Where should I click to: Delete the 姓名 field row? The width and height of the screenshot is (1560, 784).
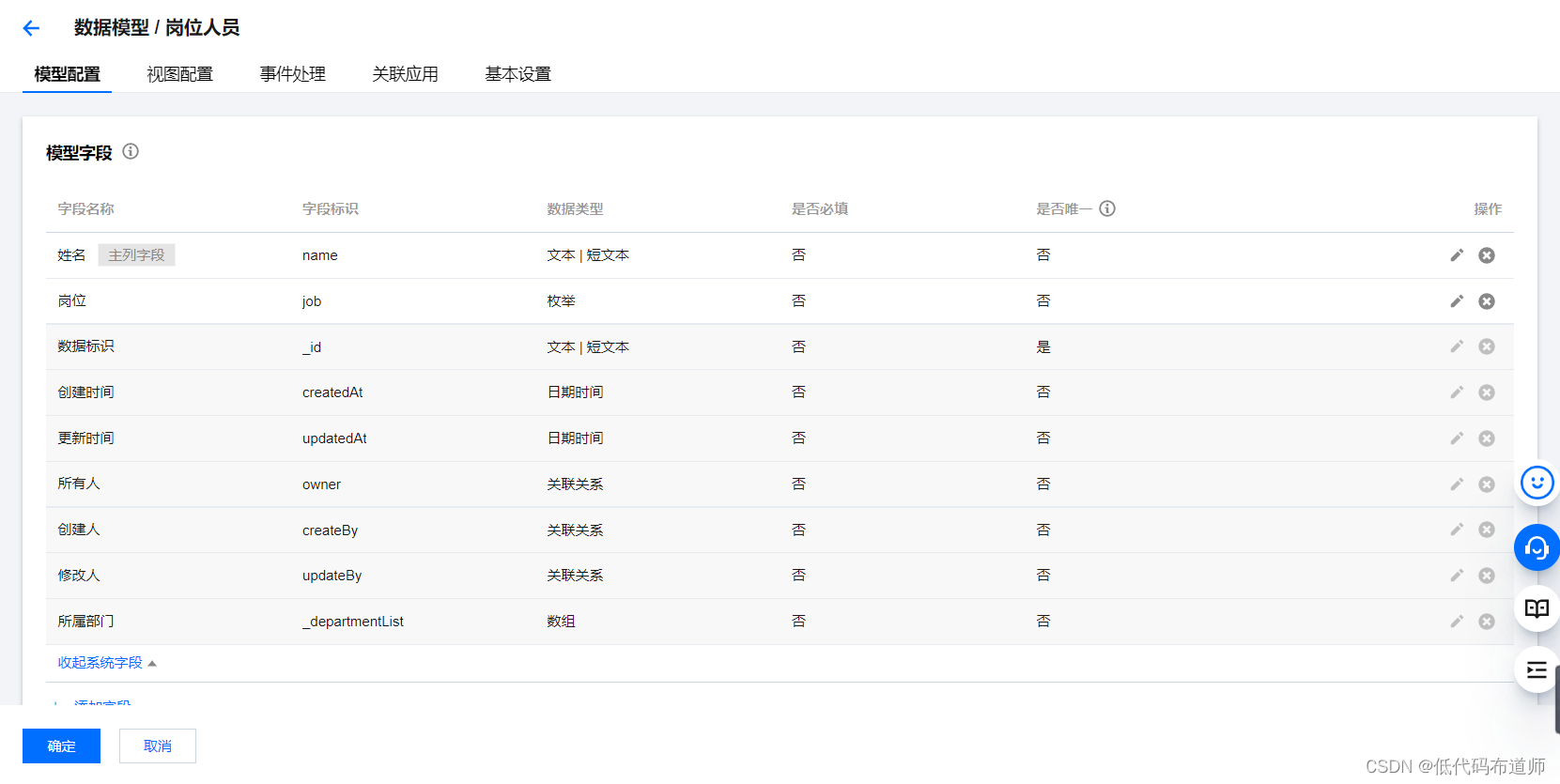click(x=1487, y=255)
